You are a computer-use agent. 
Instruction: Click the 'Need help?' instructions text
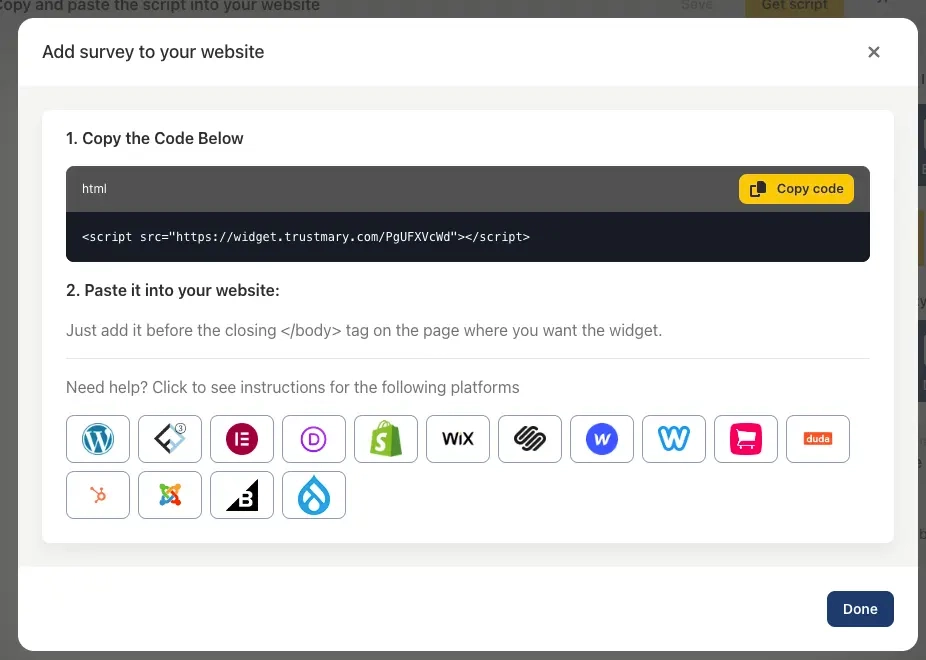click(x=293, y=387)
